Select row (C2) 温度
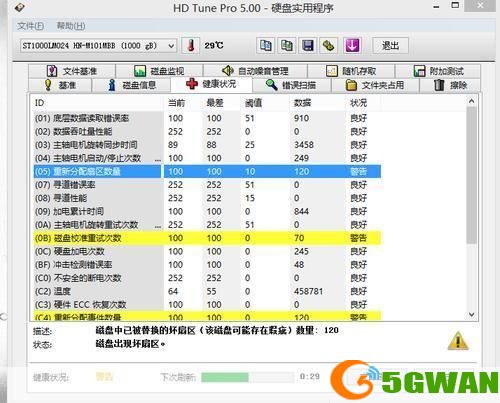 [207, 291]
